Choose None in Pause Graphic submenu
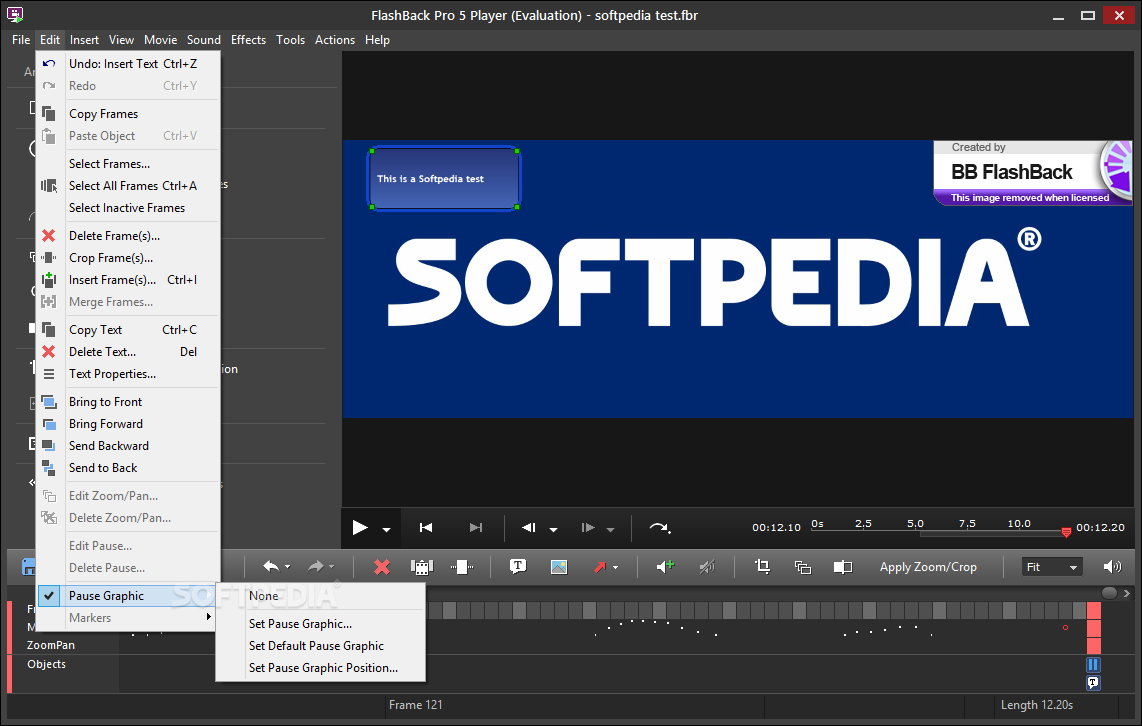Viewport: 1142px width, 726px height. click(264, 596)
